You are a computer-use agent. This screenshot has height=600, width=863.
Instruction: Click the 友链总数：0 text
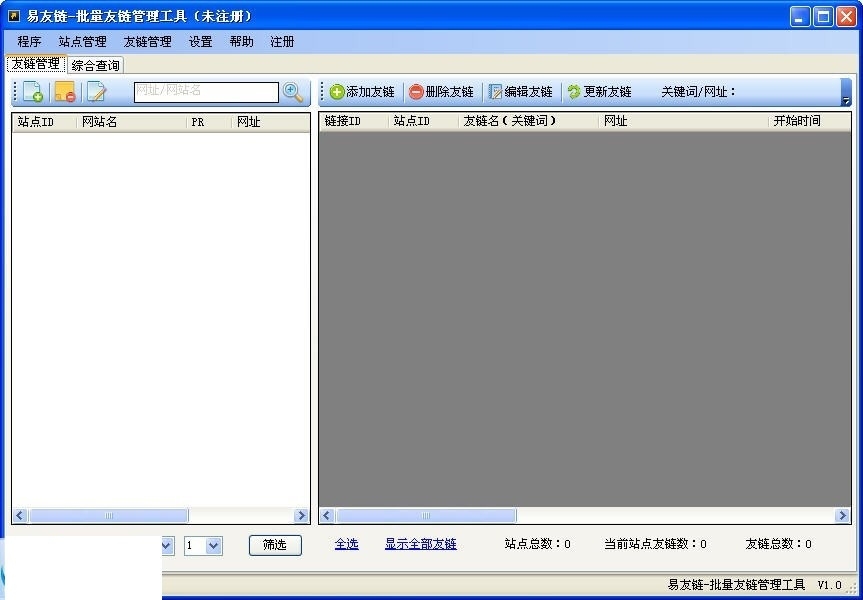pos(778,544)
